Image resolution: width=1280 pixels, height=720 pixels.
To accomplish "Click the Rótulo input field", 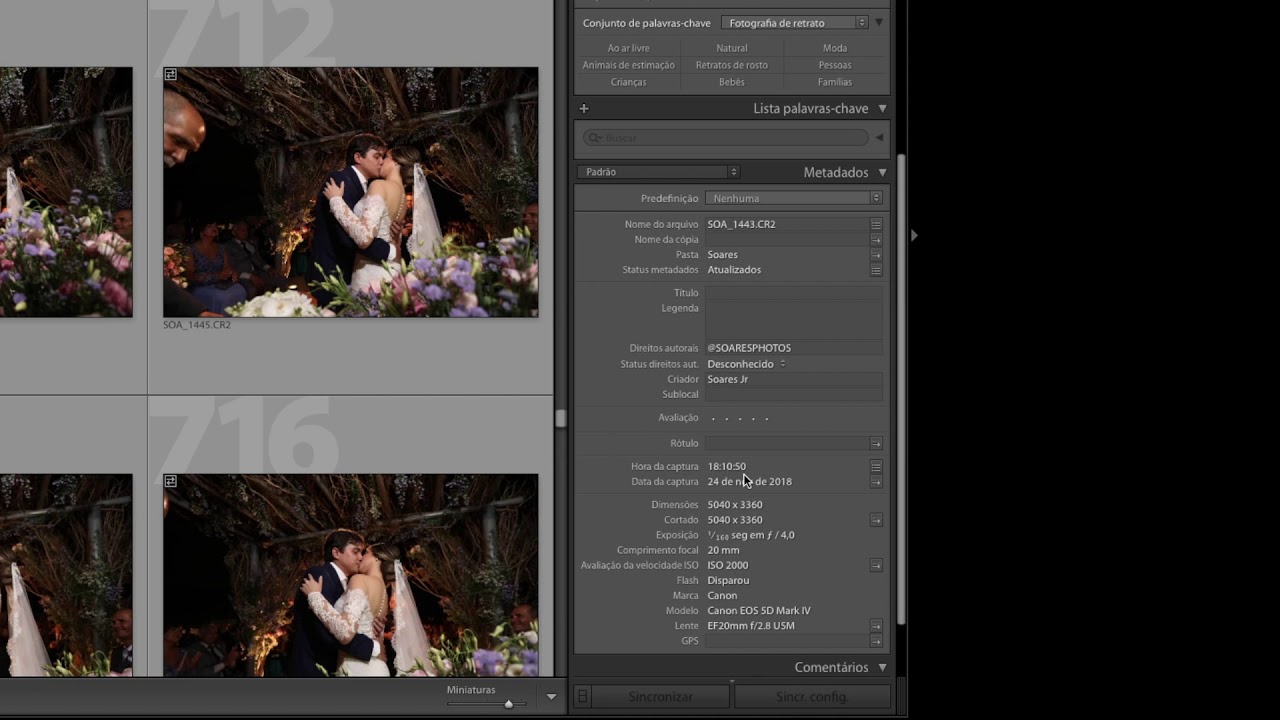I will point(787,443).
